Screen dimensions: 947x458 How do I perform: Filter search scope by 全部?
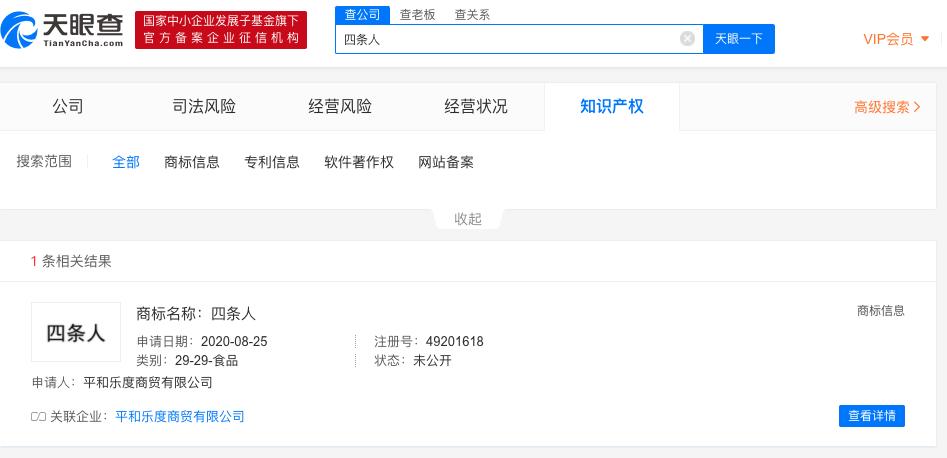[x=126, y=162]
